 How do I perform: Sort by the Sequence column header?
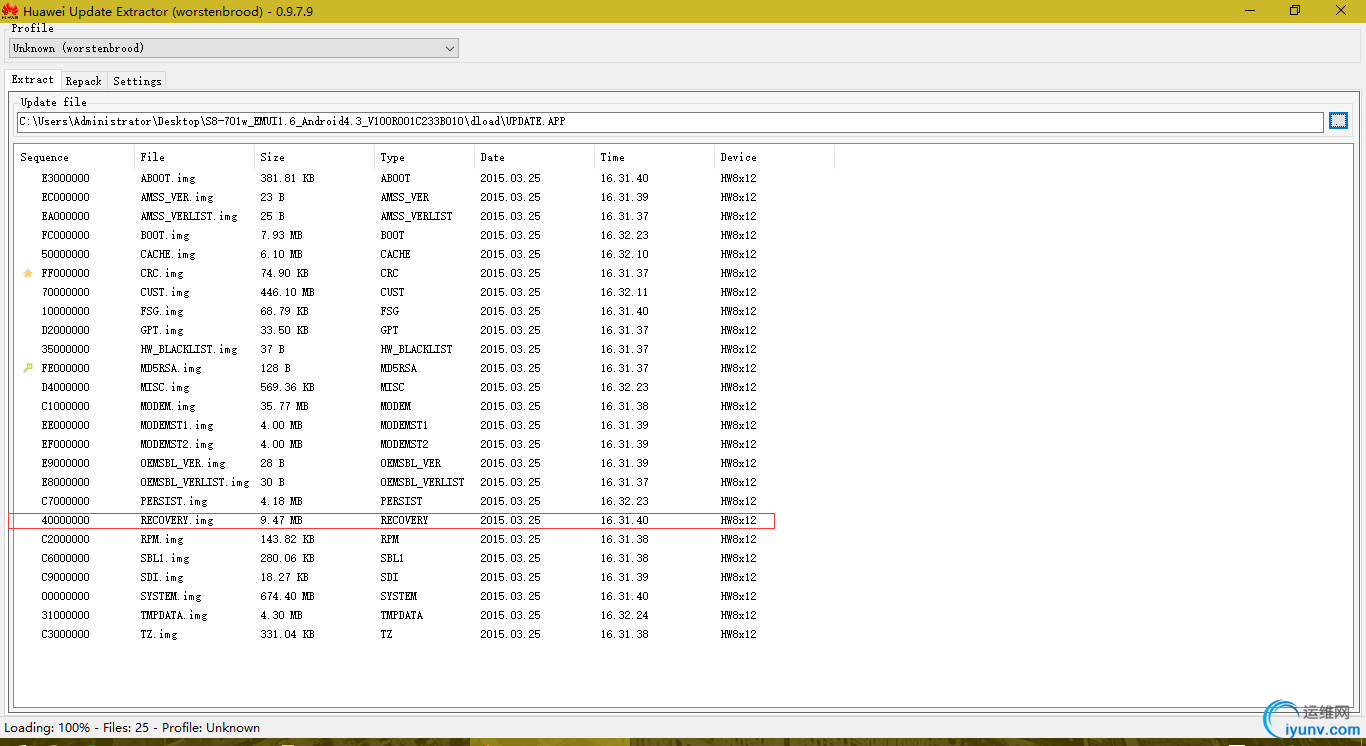[74, 157]
